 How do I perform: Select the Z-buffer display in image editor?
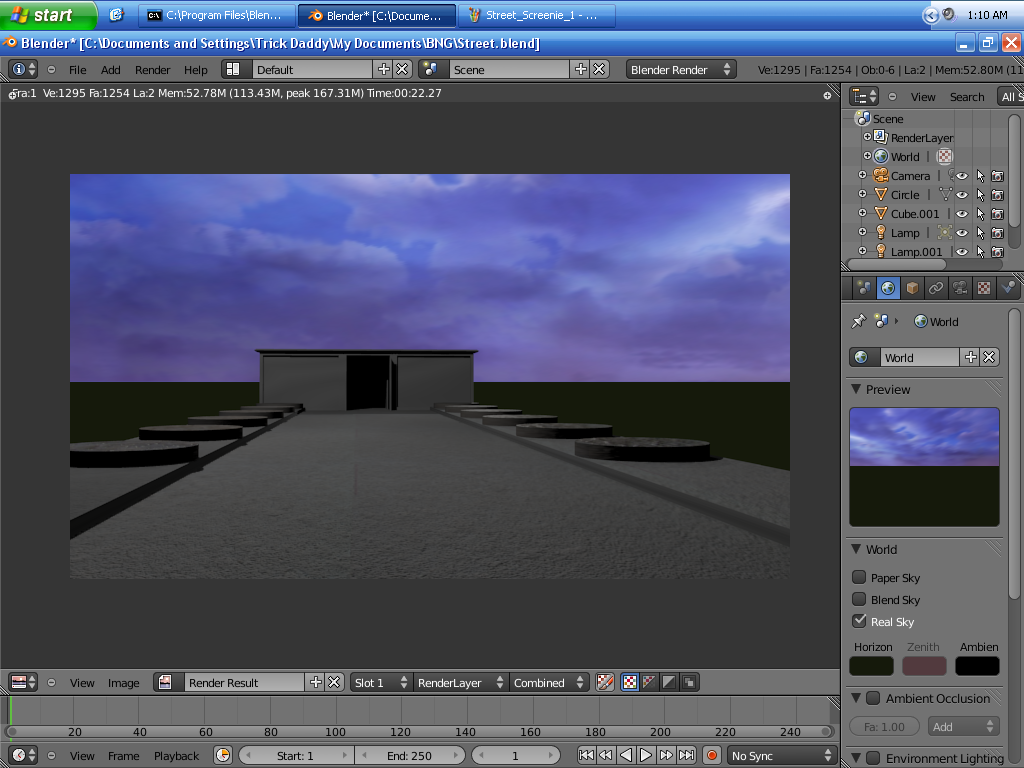tap(668, 682)
